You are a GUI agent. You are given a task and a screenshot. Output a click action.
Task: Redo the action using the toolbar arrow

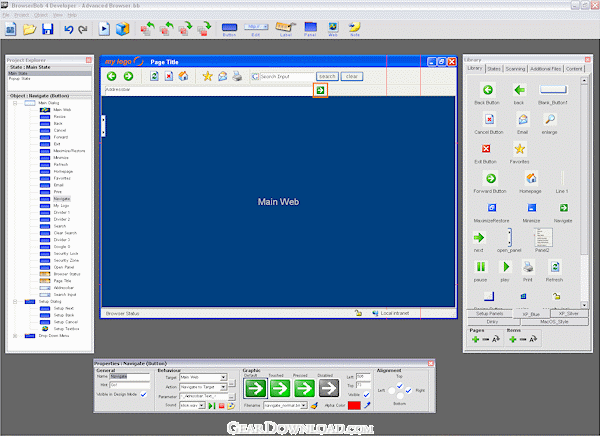pos(83,29)
